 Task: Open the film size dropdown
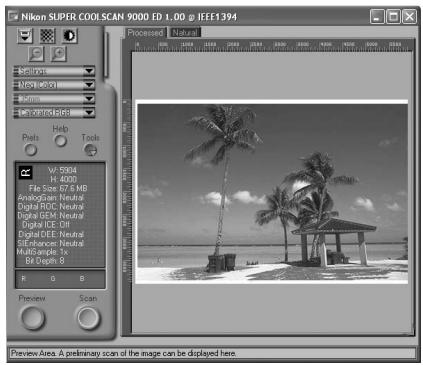(54, 99)
